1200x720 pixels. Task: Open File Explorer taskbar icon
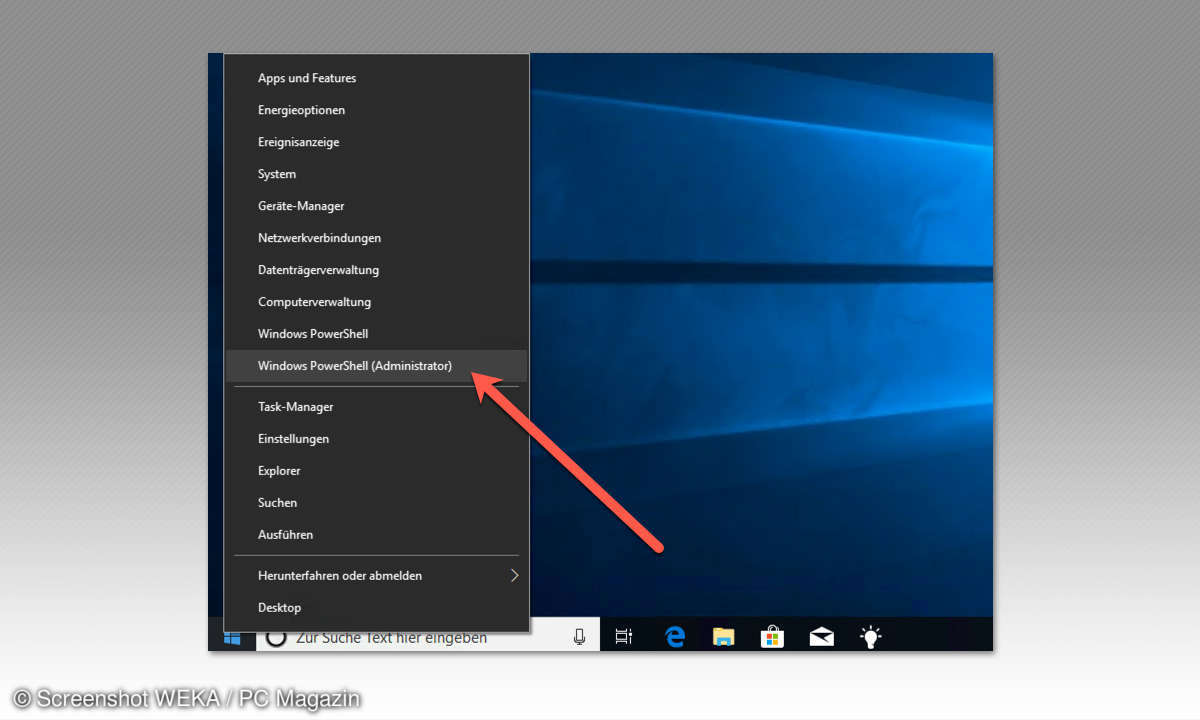(x=724, y=637)
